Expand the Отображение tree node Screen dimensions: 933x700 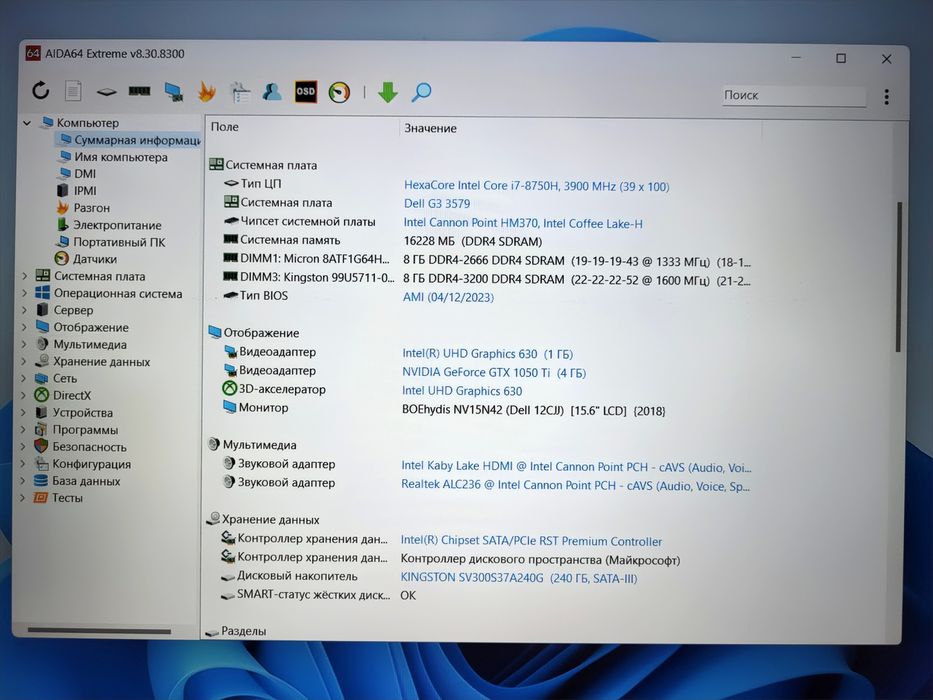[24, 327]
